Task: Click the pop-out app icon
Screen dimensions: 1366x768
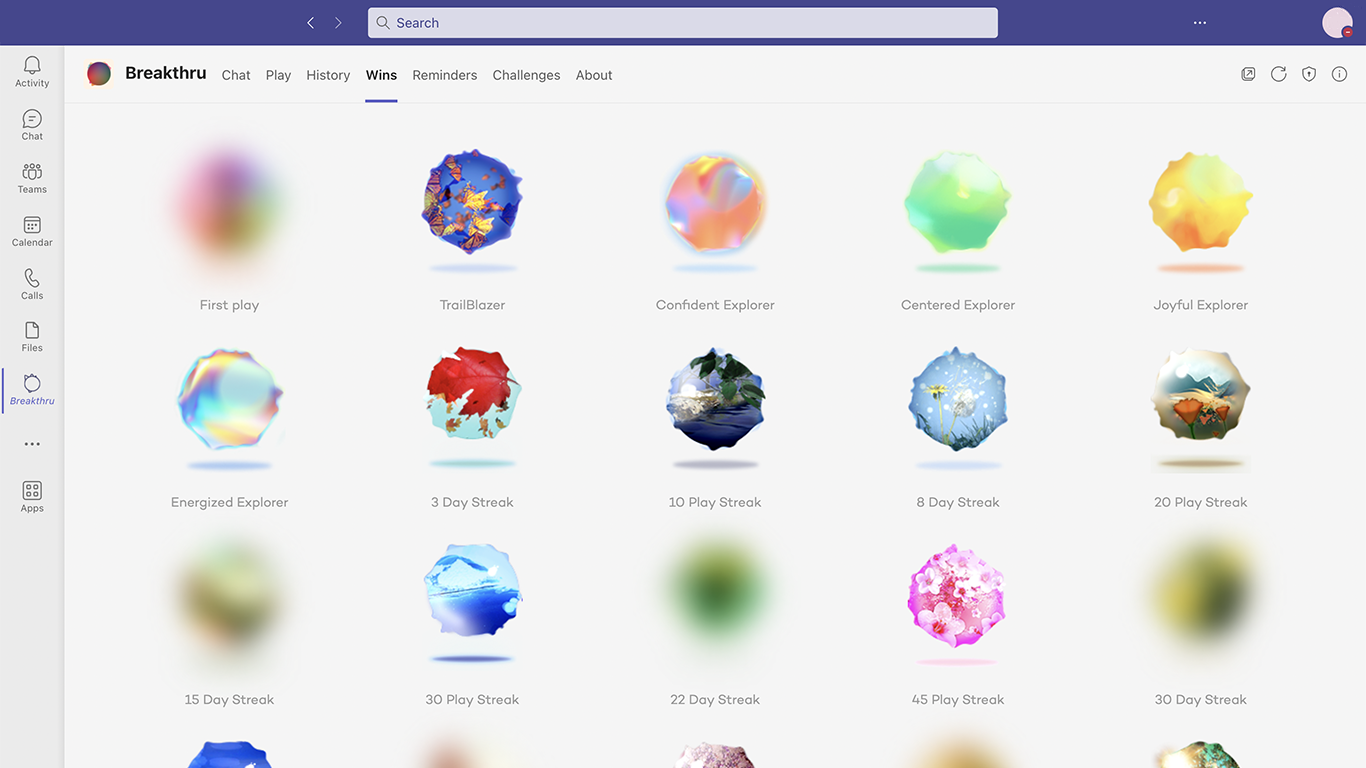Action: click(x=1248, y=74)
